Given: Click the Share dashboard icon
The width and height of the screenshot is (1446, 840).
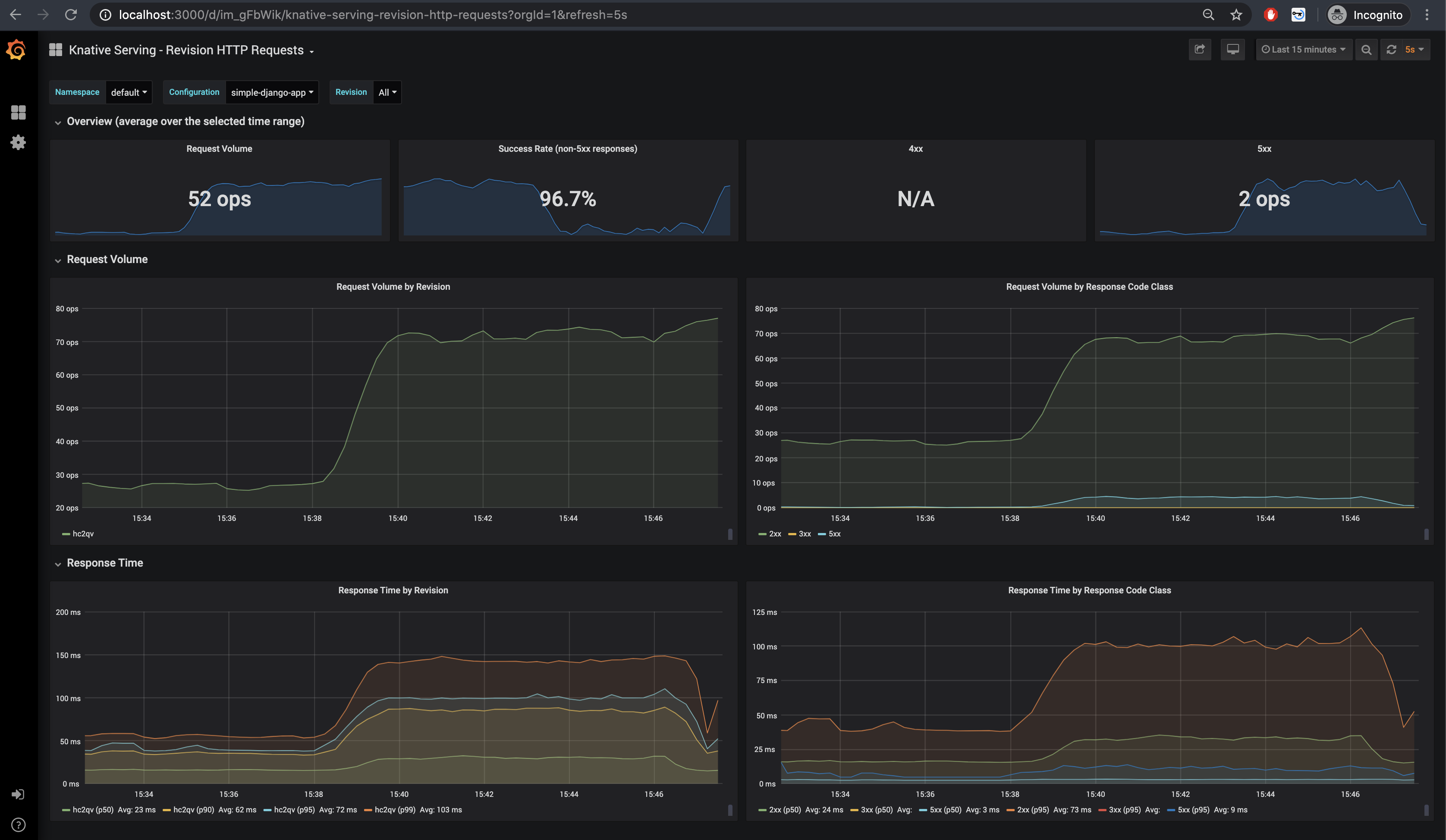Looking at the screenshot, I should (1200, 50).
